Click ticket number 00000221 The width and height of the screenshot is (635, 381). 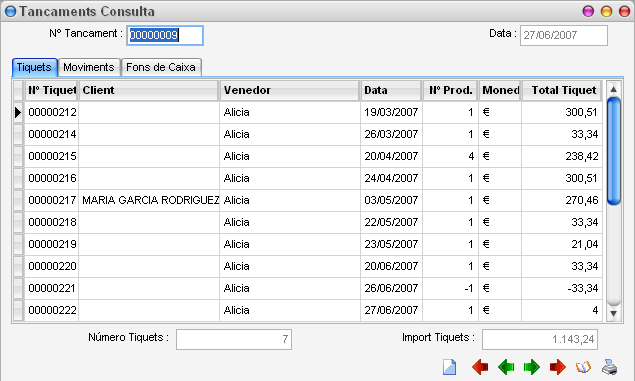(x=52, y=288)
